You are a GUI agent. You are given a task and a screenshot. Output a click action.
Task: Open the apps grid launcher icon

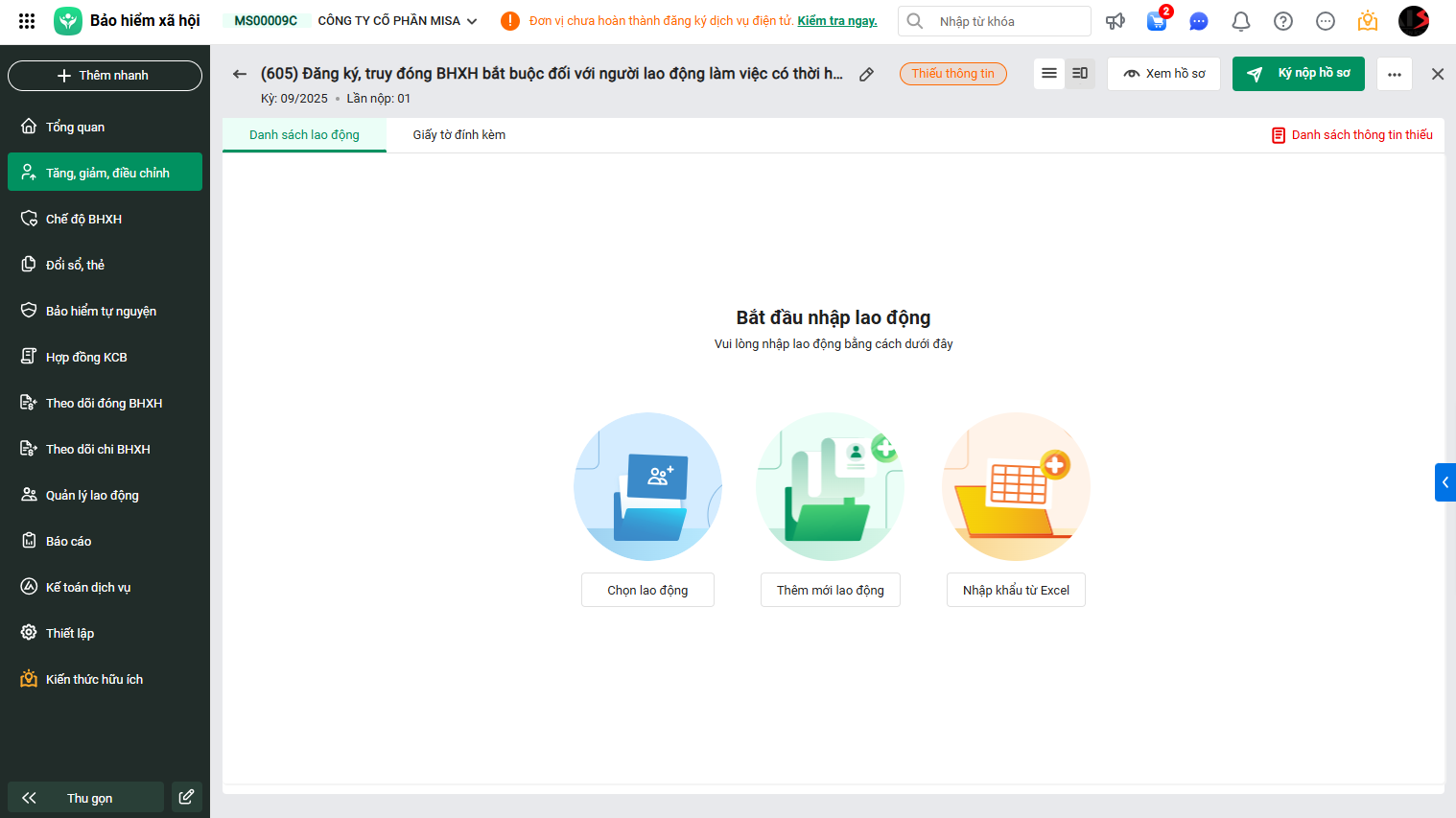click(27, 21)
